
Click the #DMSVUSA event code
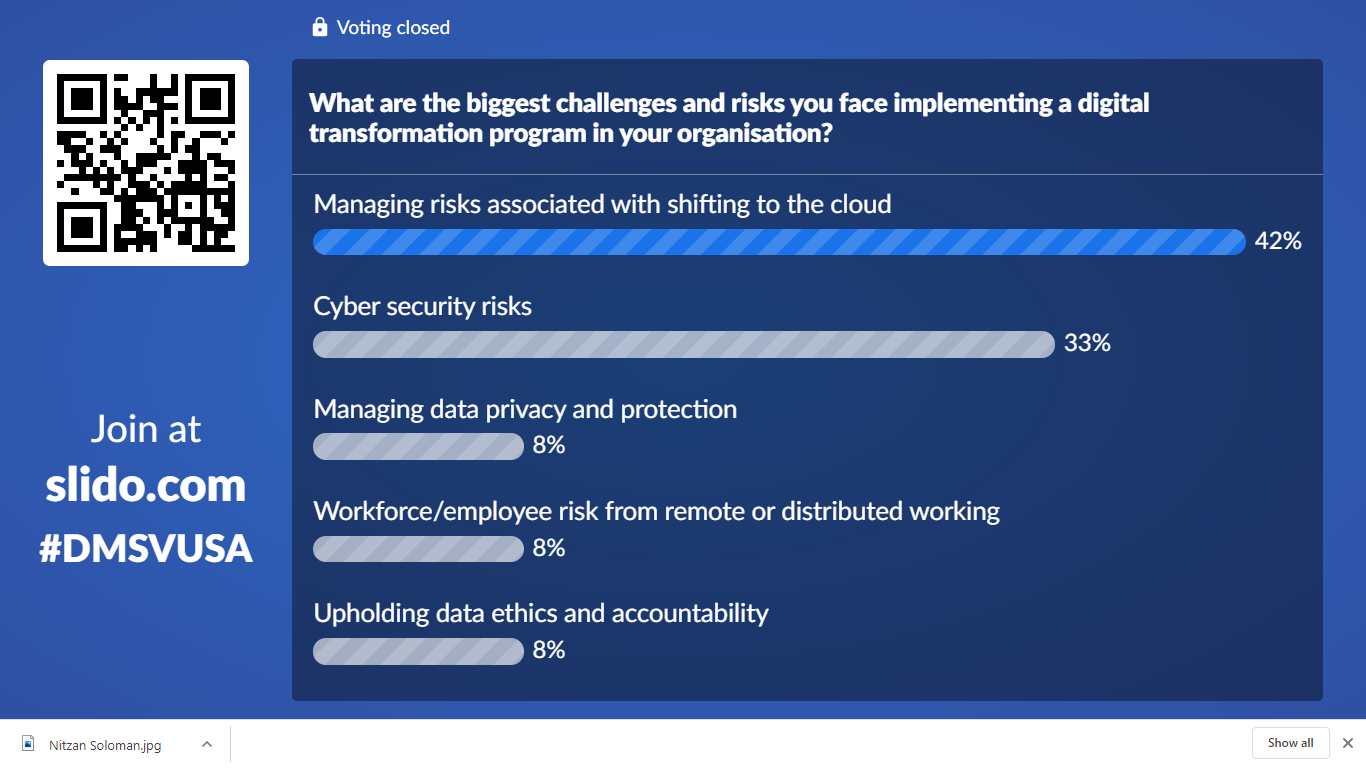point(146,548)
